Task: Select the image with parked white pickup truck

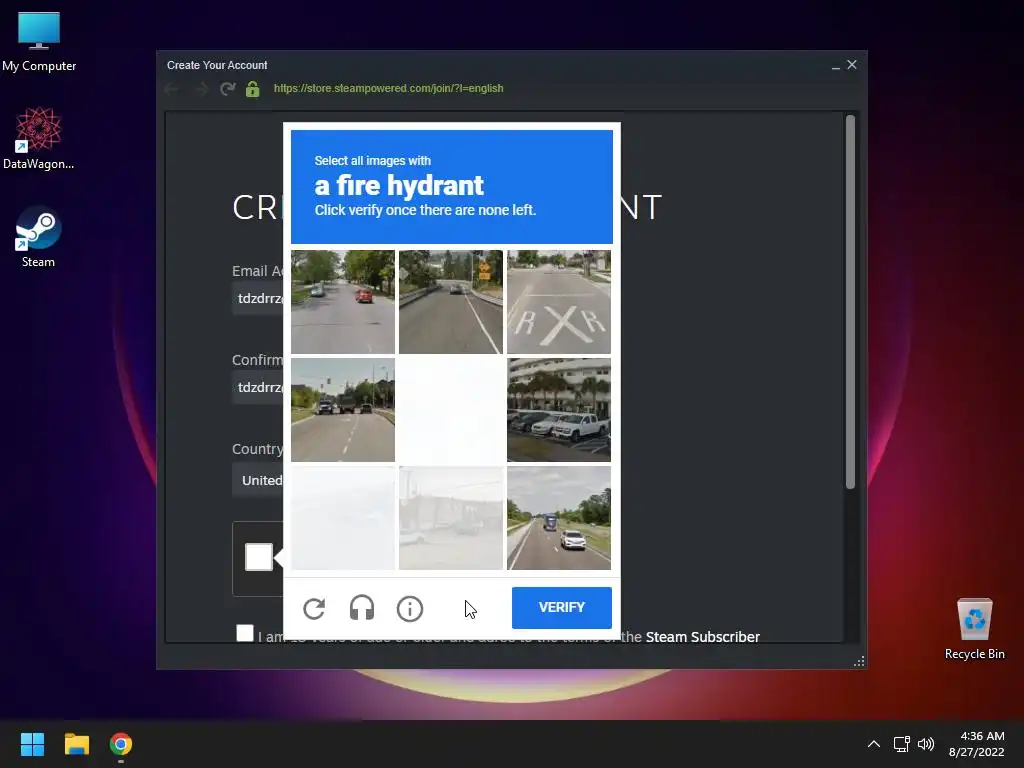Action: click(559, 409)
